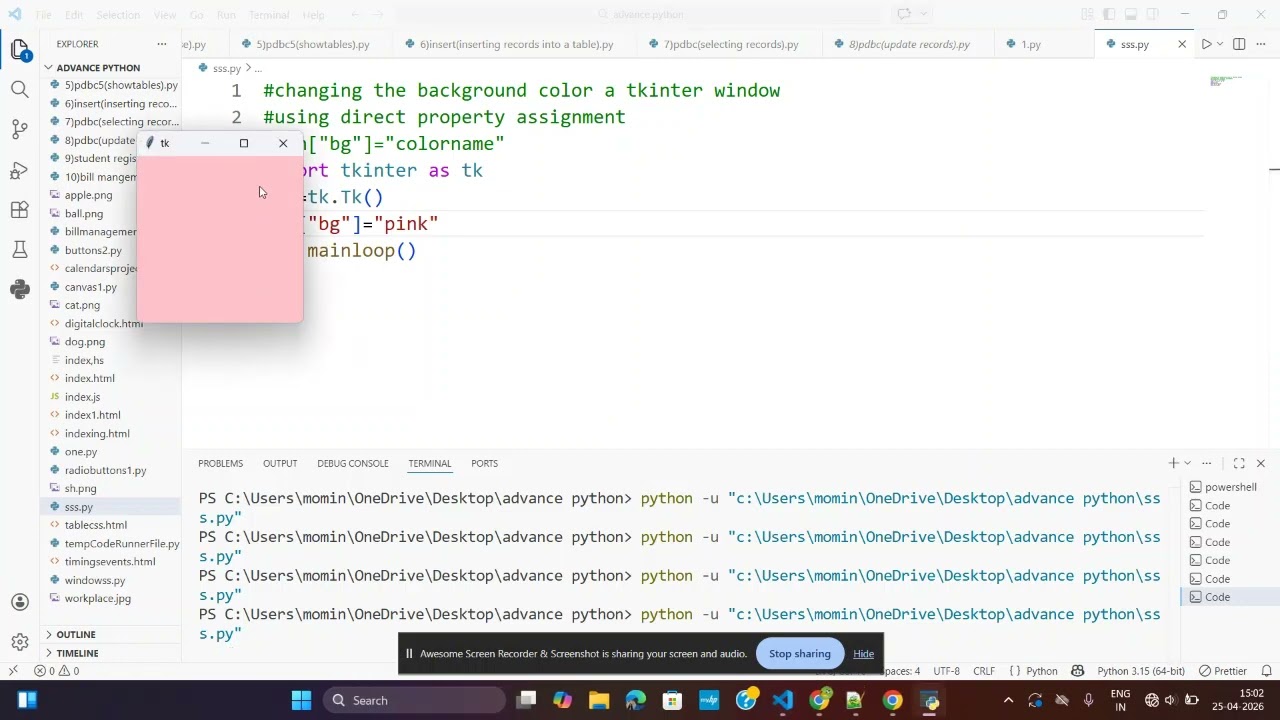Image resolution: width=1280 pixels, height=720 pixels.
Task: Maximize the pink tk window
Action: (x=243, y=143)
